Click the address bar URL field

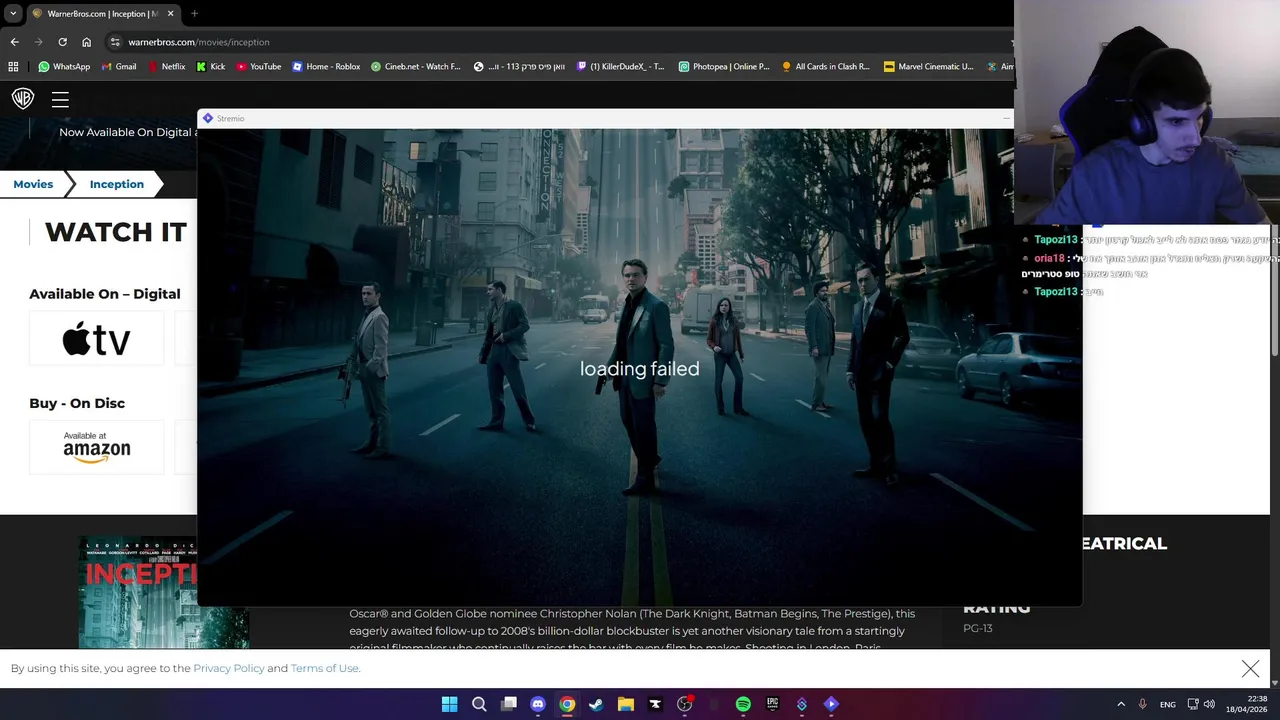(560, 42)
